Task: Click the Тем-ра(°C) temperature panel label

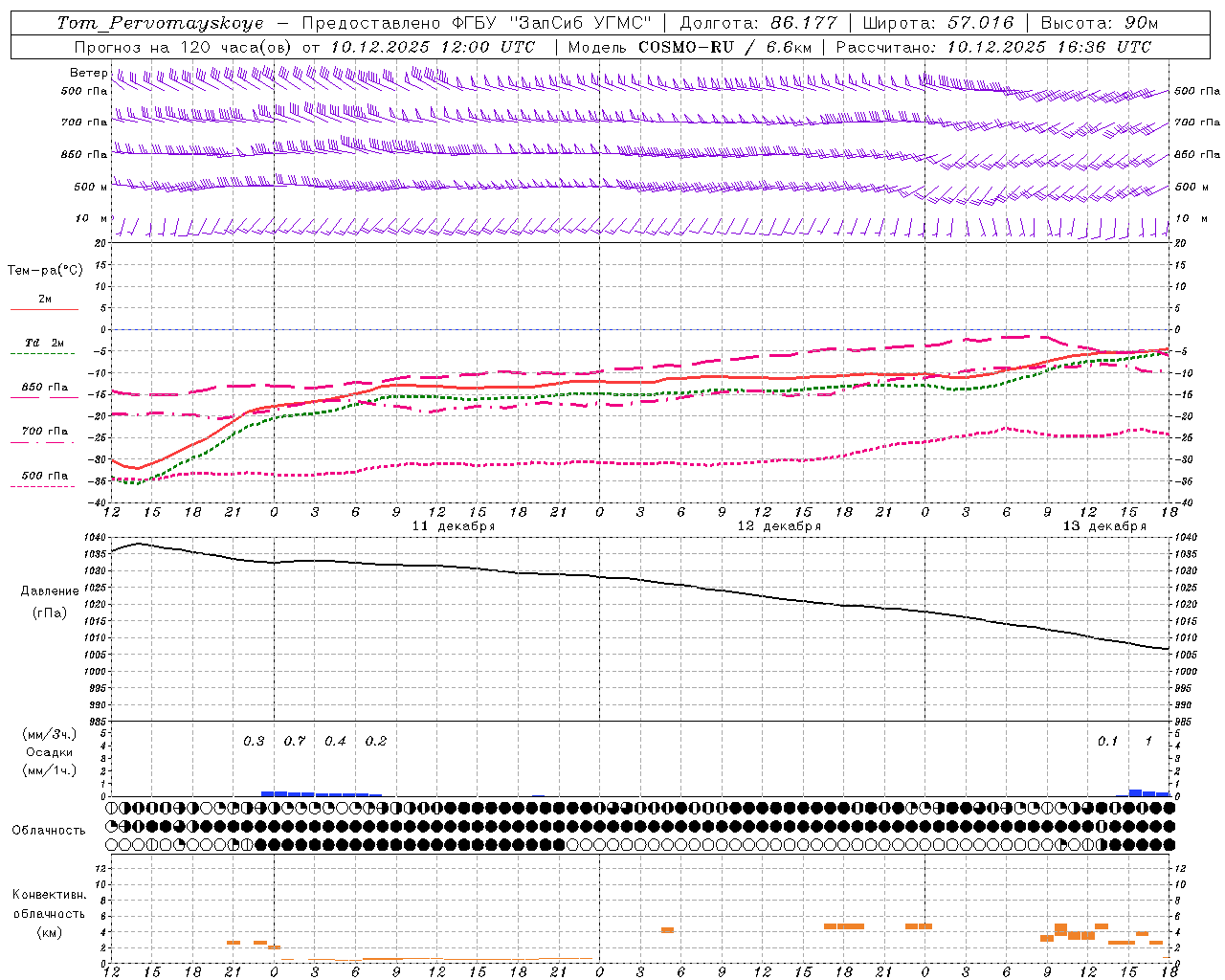Action: point(45,271)
